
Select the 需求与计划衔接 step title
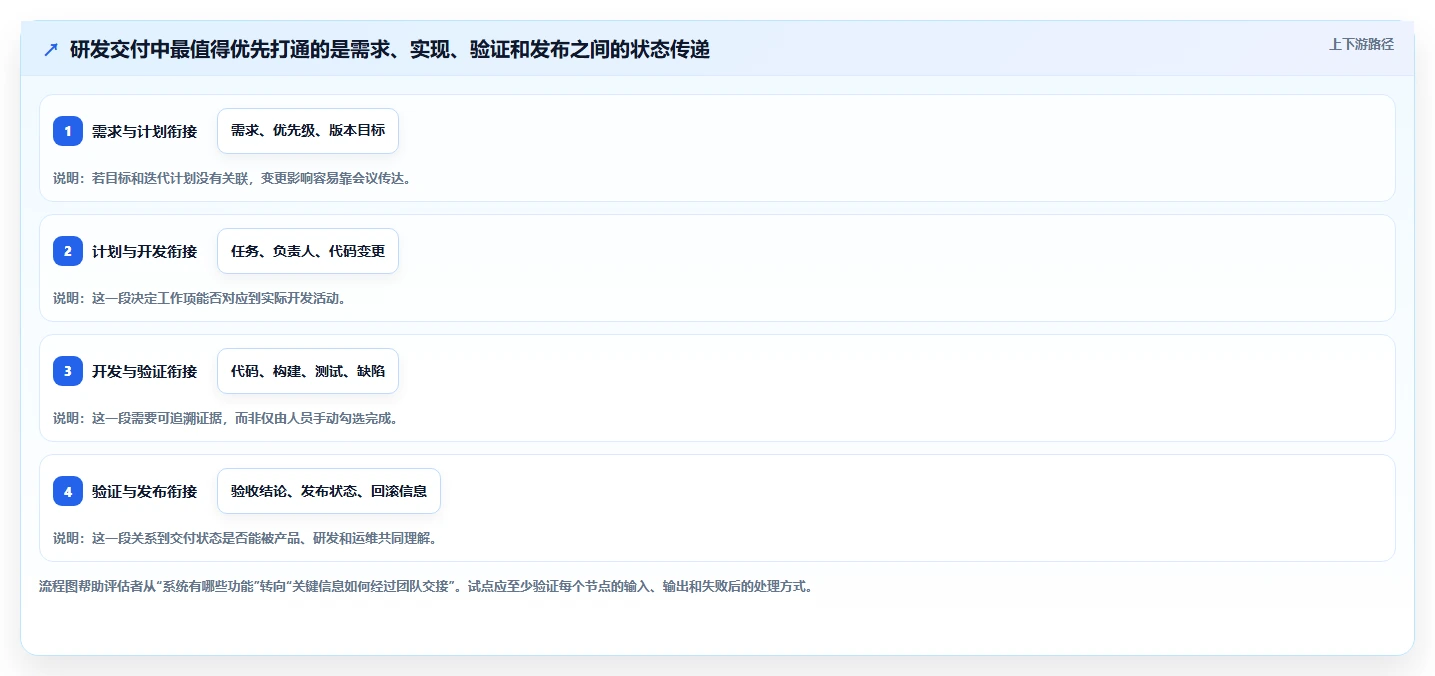[144, 131]
